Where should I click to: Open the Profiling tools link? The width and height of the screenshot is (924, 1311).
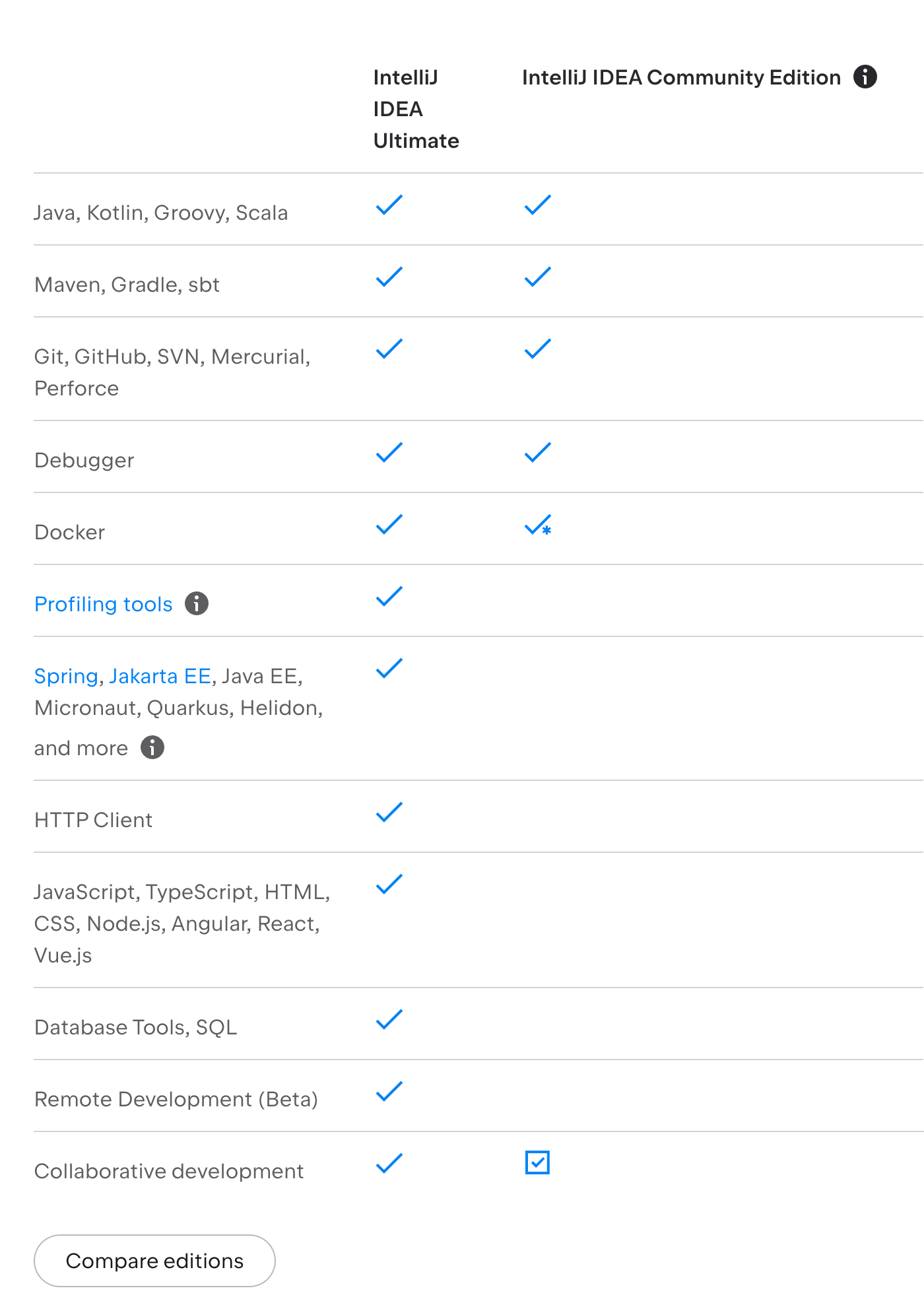104,604
